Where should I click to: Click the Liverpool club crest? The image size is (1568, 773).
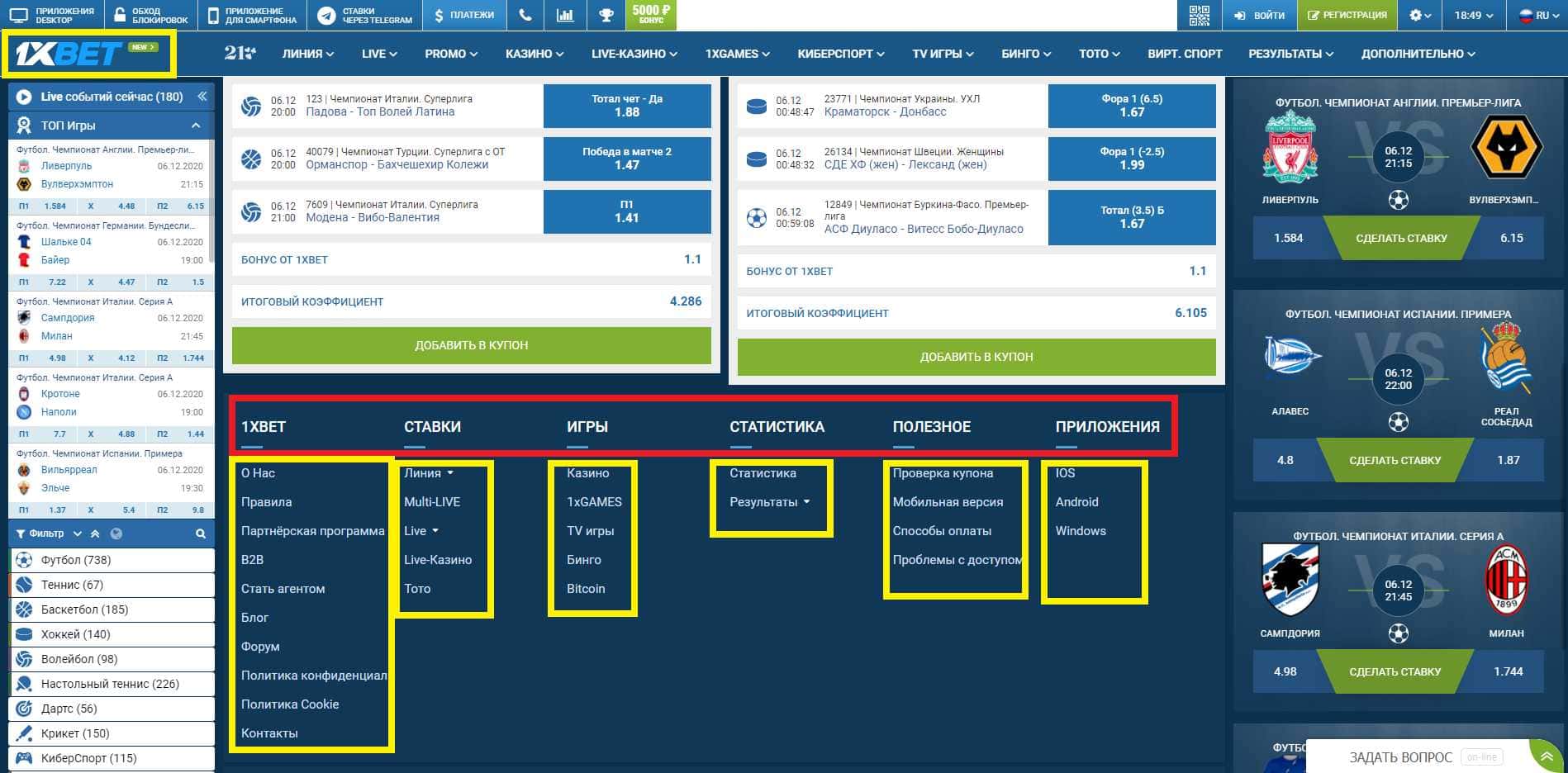coord(1290,148)
